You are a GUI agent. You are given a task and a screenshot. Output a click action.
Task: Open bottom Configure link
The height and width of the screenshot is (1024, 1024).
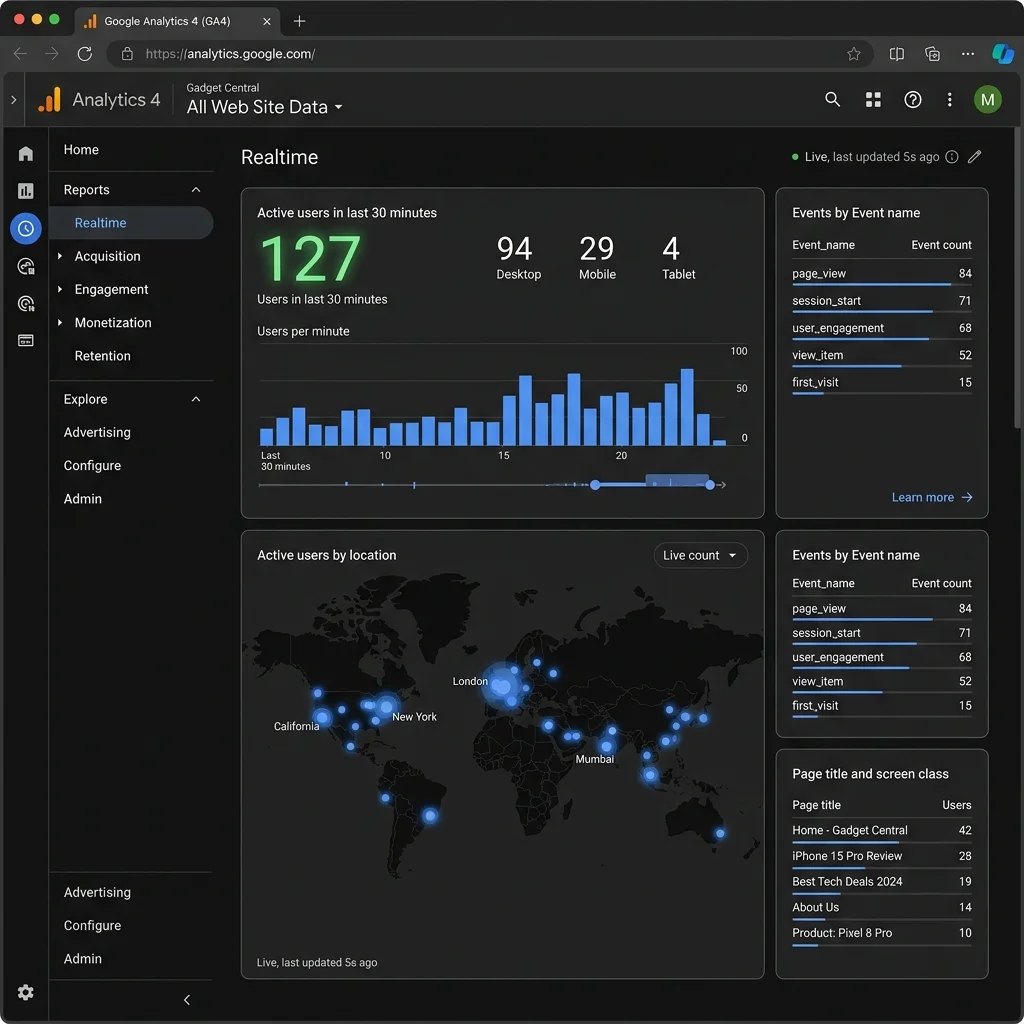click(x=92, y=925)
